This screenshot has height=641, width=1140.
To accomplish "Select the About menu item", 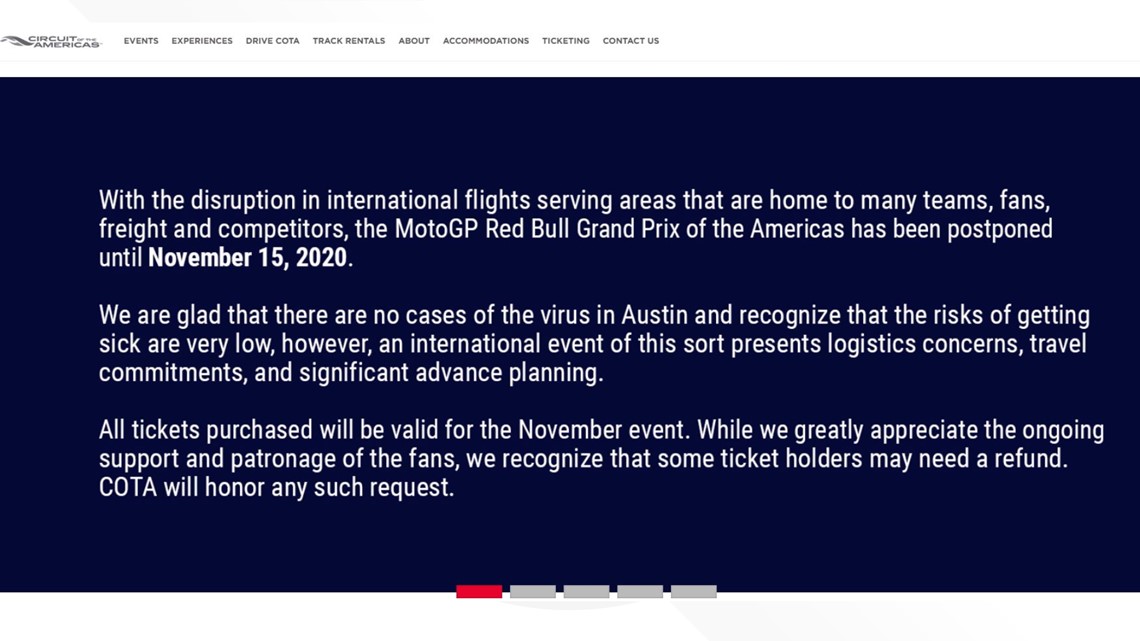I will [x=414, y=41].
